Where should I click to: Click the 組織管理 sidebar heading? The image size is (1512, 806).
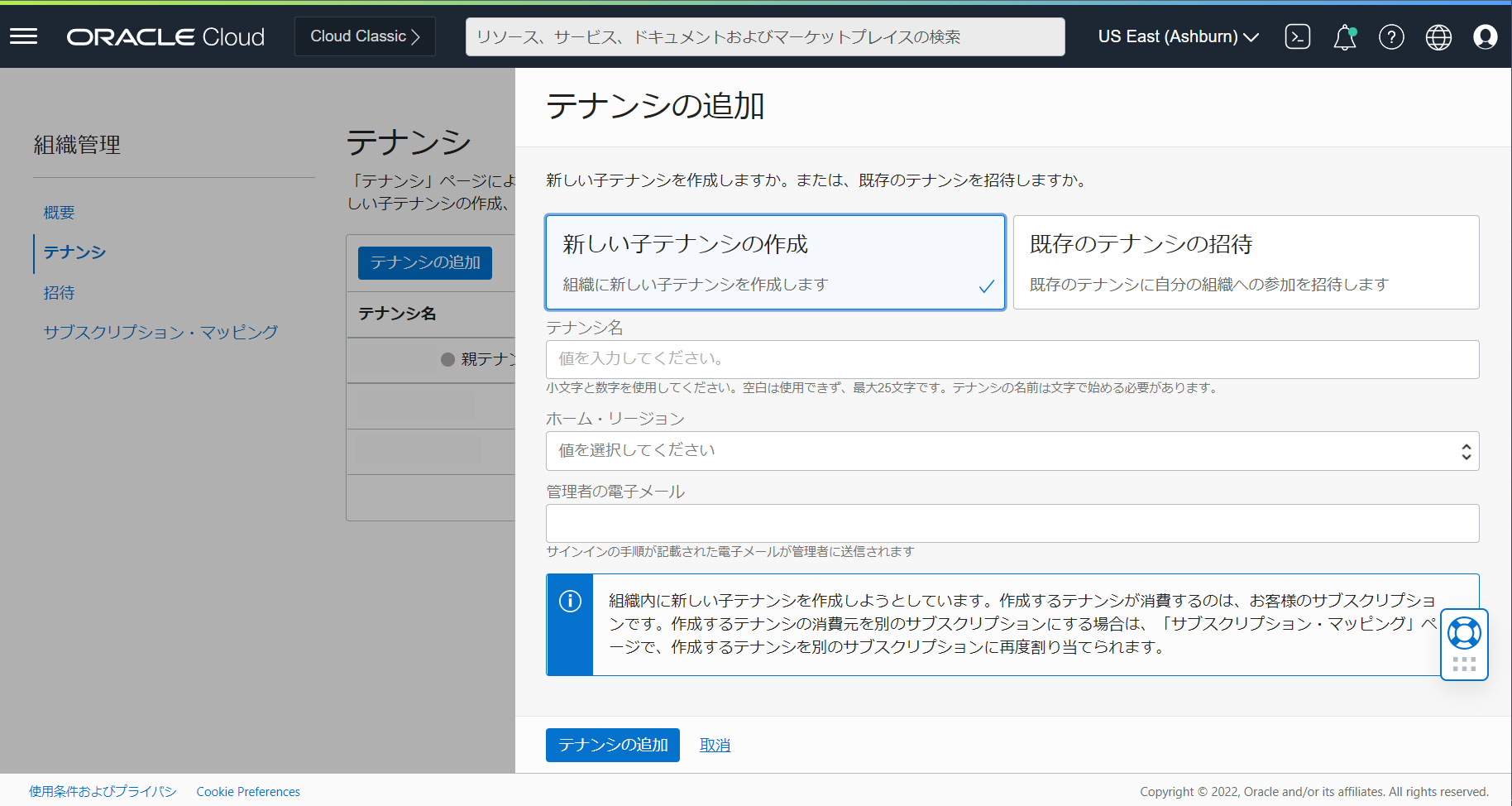tap(77, 145)
